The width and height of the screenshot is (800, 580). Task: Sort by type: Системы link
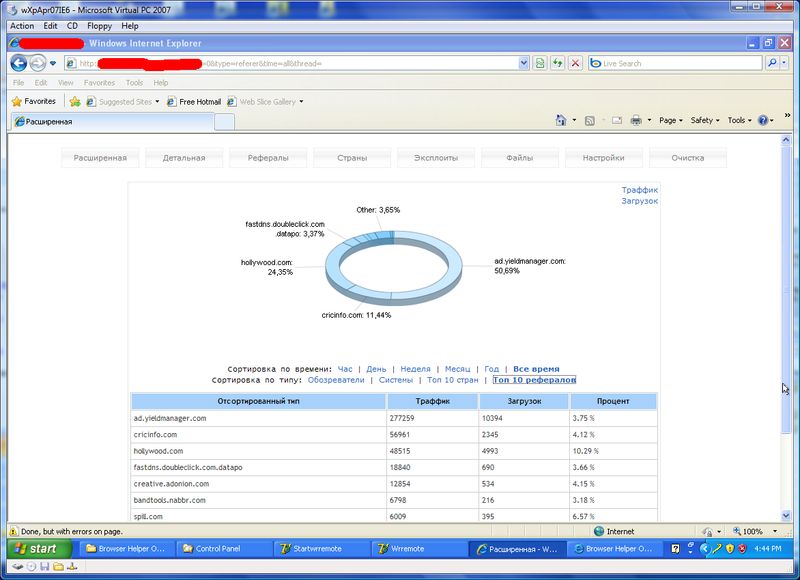click(396, 380)
